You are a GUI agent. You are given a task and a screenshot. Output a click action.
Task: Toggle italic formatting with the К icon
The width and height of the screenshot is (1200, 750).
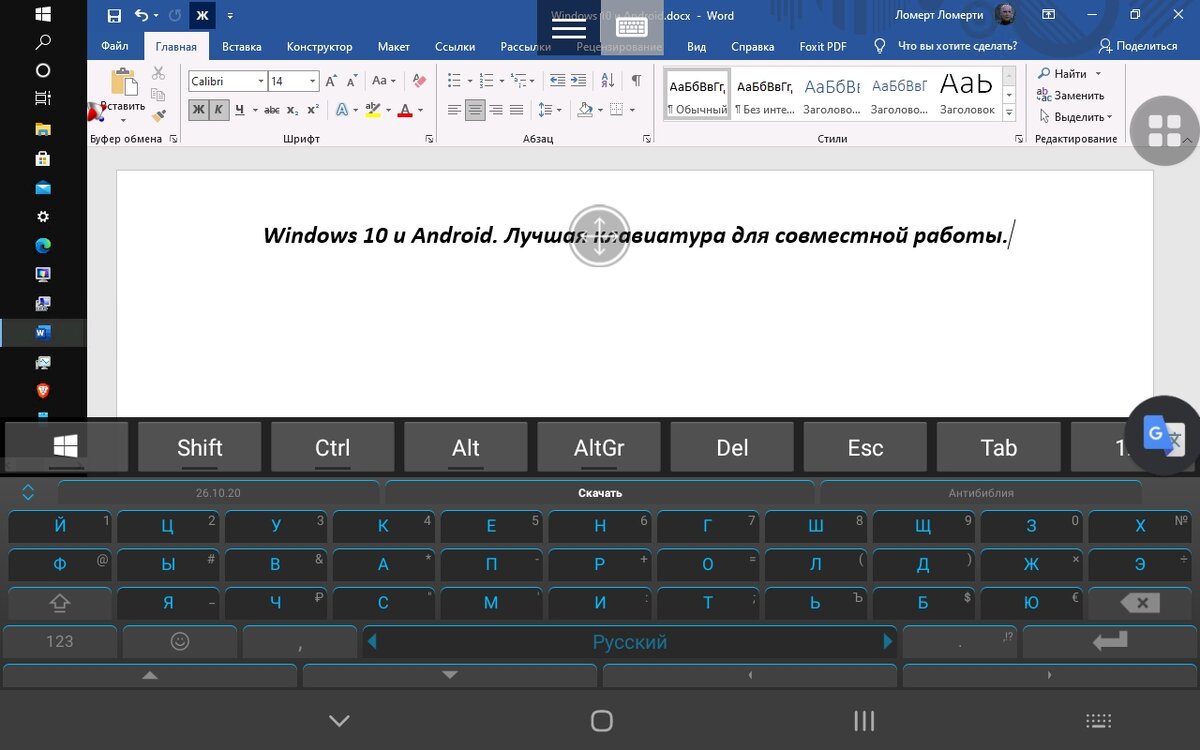(x=218, y=109)
